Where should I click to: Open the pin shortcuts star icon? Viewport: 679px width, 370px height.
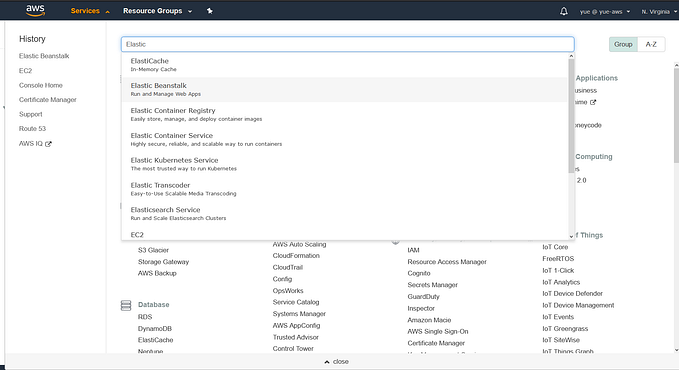210,11
